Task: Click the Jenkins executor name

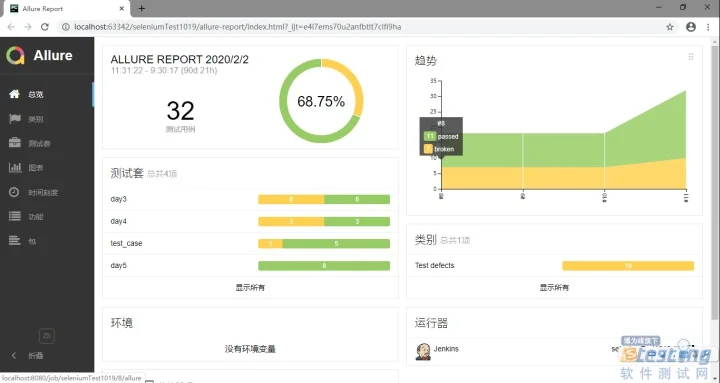Action: (446, 349)
